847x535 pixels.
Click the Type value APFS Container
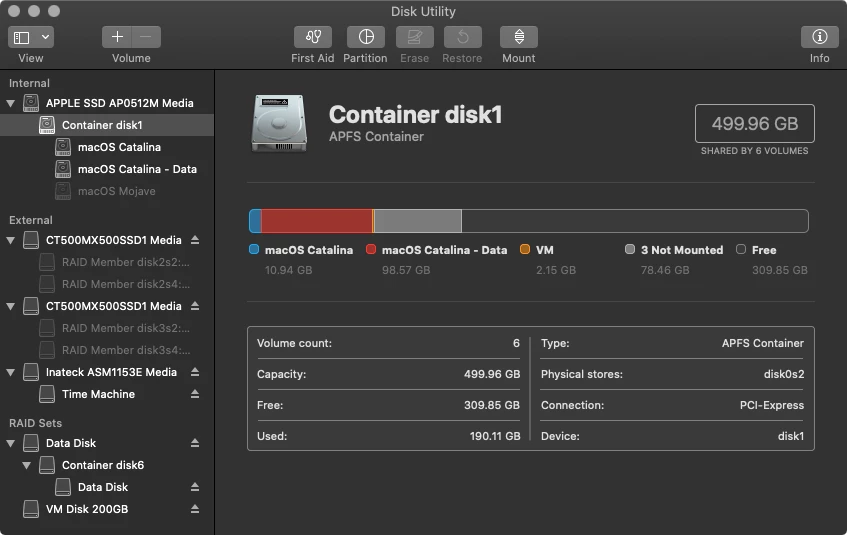point(763,343)
